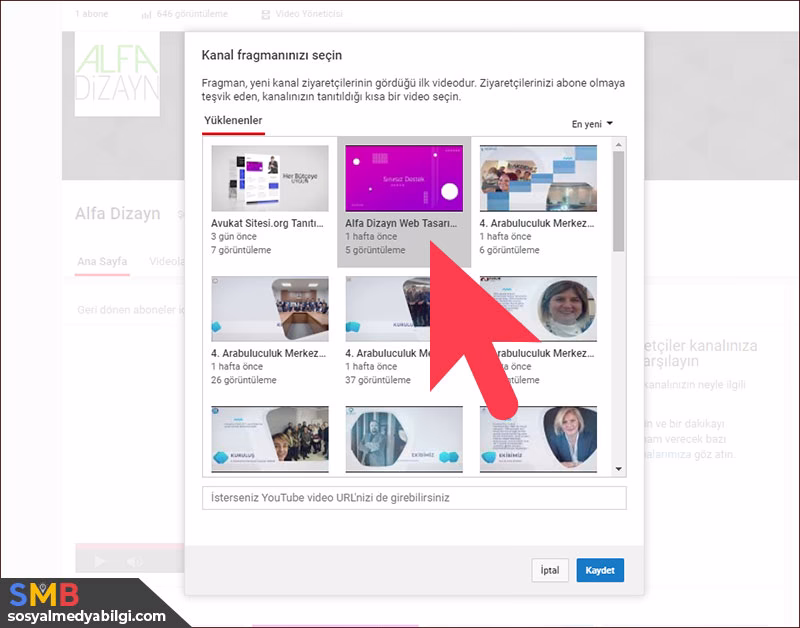Select the Avukat Sitesi.org Tanıtı... video thumbnail
This screenshot has height=628, width=800.
pos(270,178)
